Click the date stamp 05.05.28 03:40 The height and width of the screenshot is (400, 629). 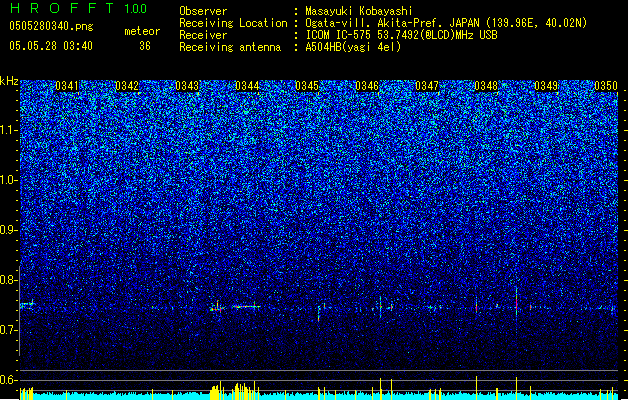(x=51, y=46)
